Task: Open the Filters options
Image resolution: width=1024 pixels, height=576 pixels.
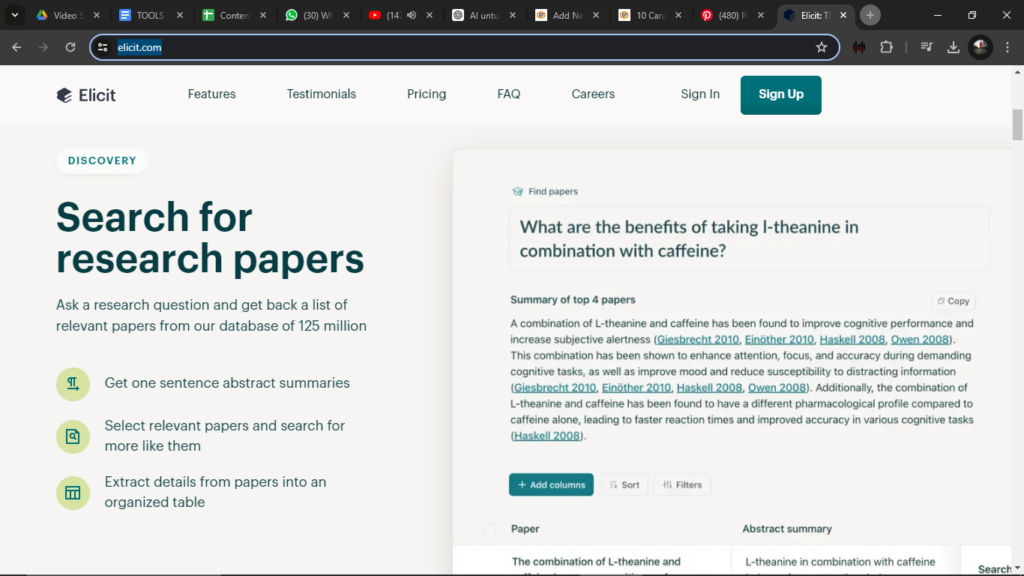Action: click(x=681, y=485)
